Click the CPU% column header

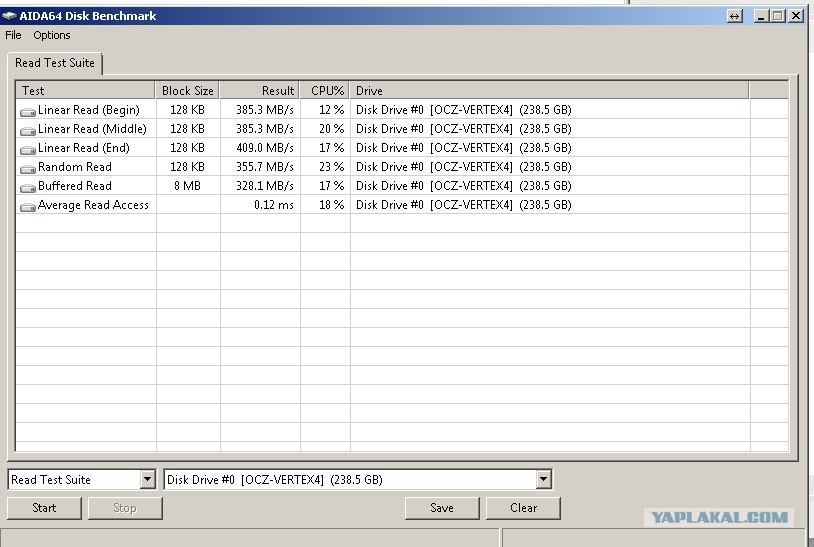[x=325, y=91]
